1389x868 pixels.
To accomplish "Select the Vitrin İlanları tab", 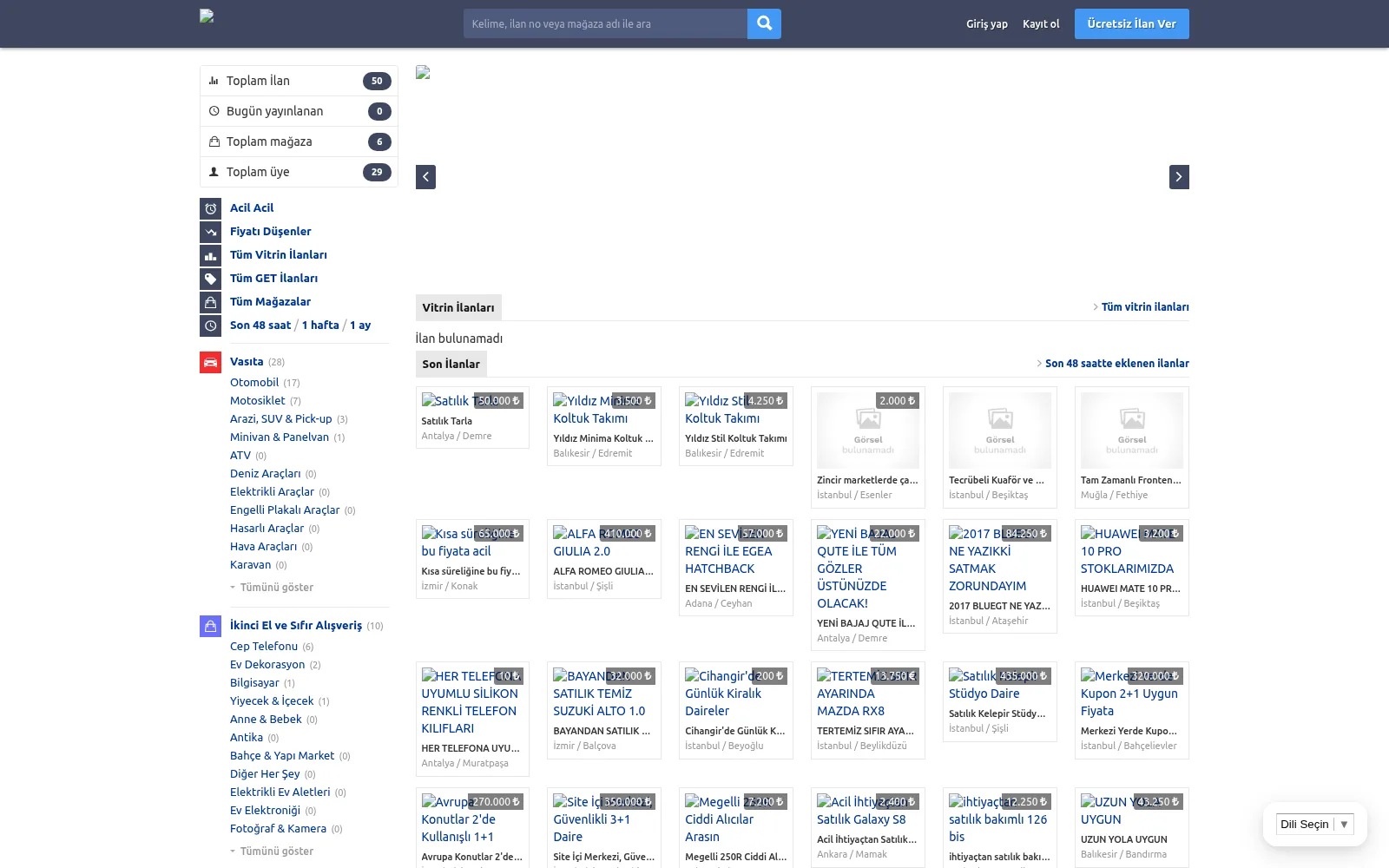I will click(x=458, y=307).
